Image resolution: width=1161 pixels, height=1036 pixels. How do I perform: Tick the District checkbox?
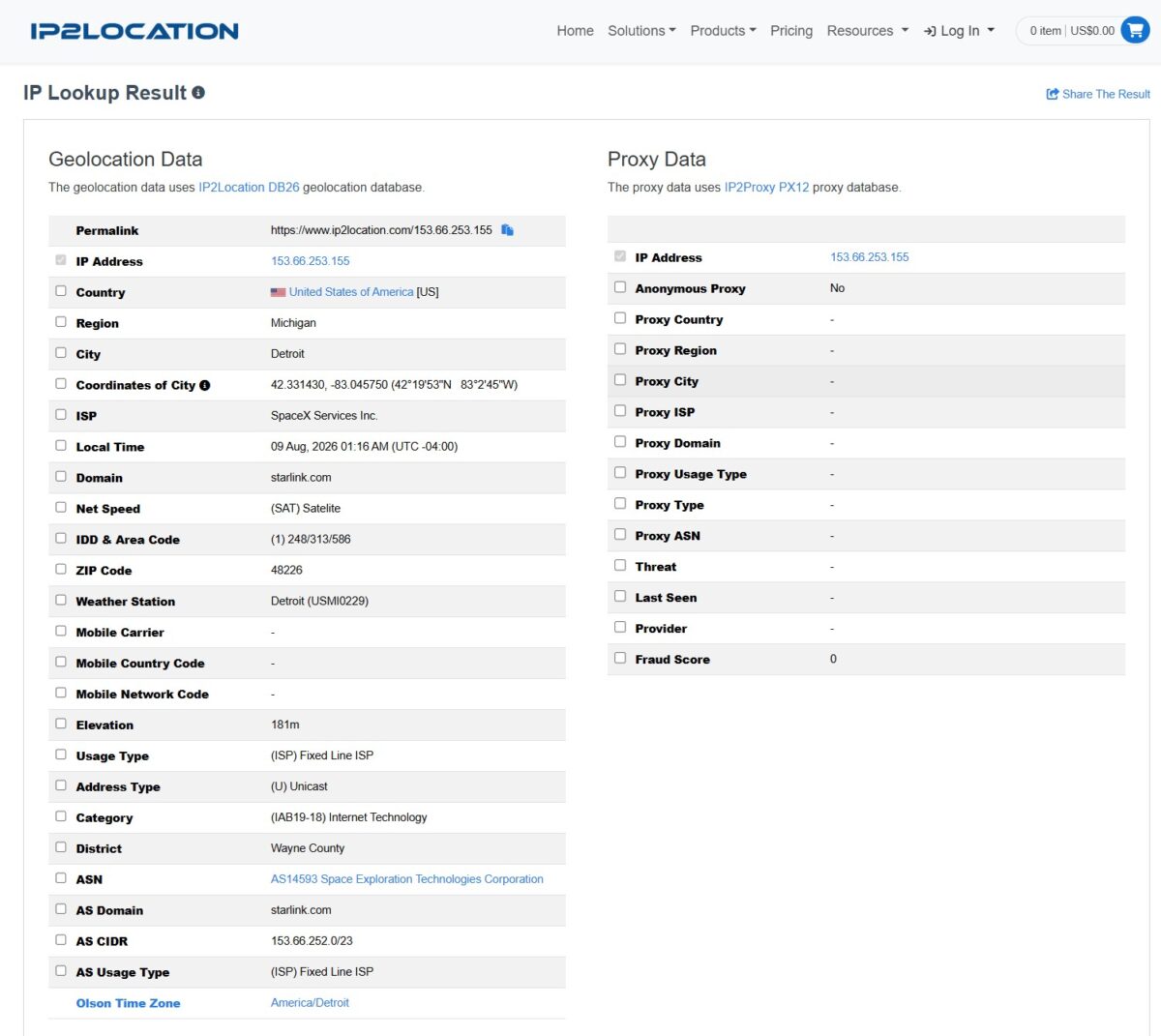[x=61, y=847]
